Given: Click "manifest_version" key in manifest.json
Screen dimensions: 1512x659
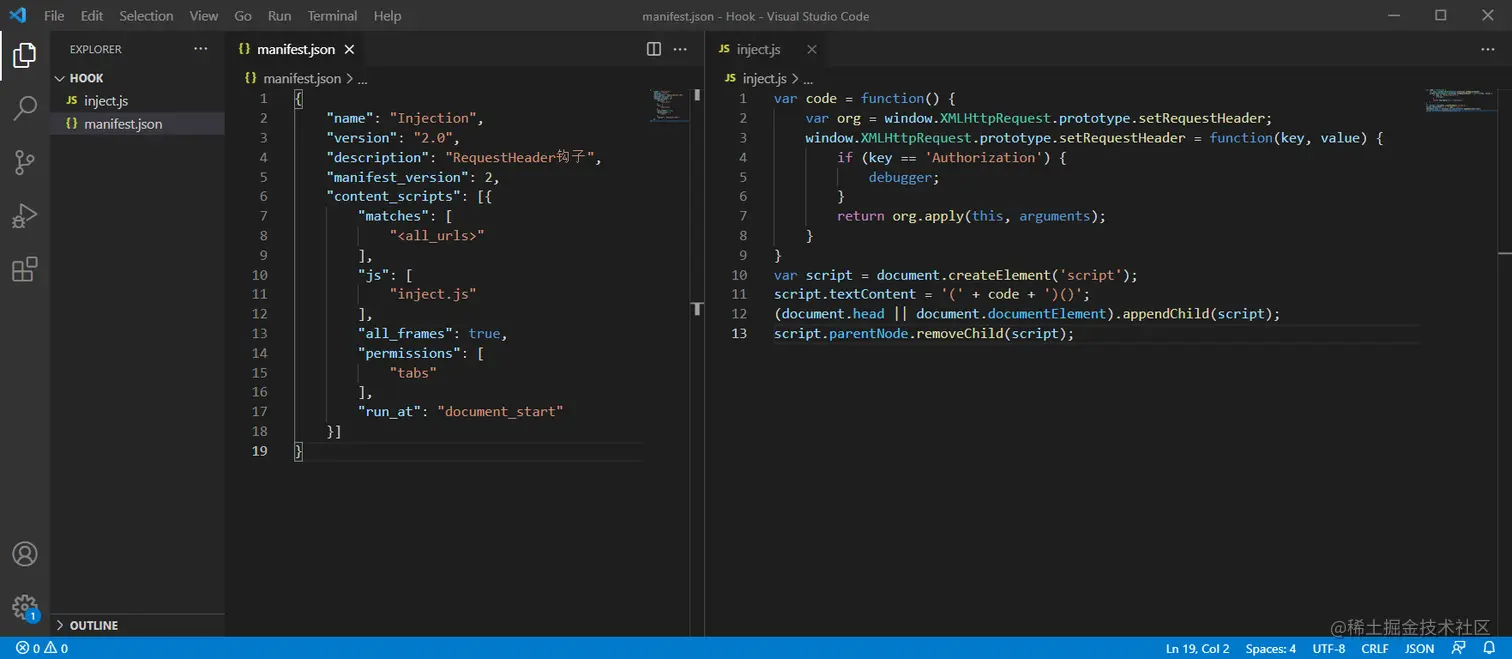Looking at the screenshot, I should pos(398,177).
